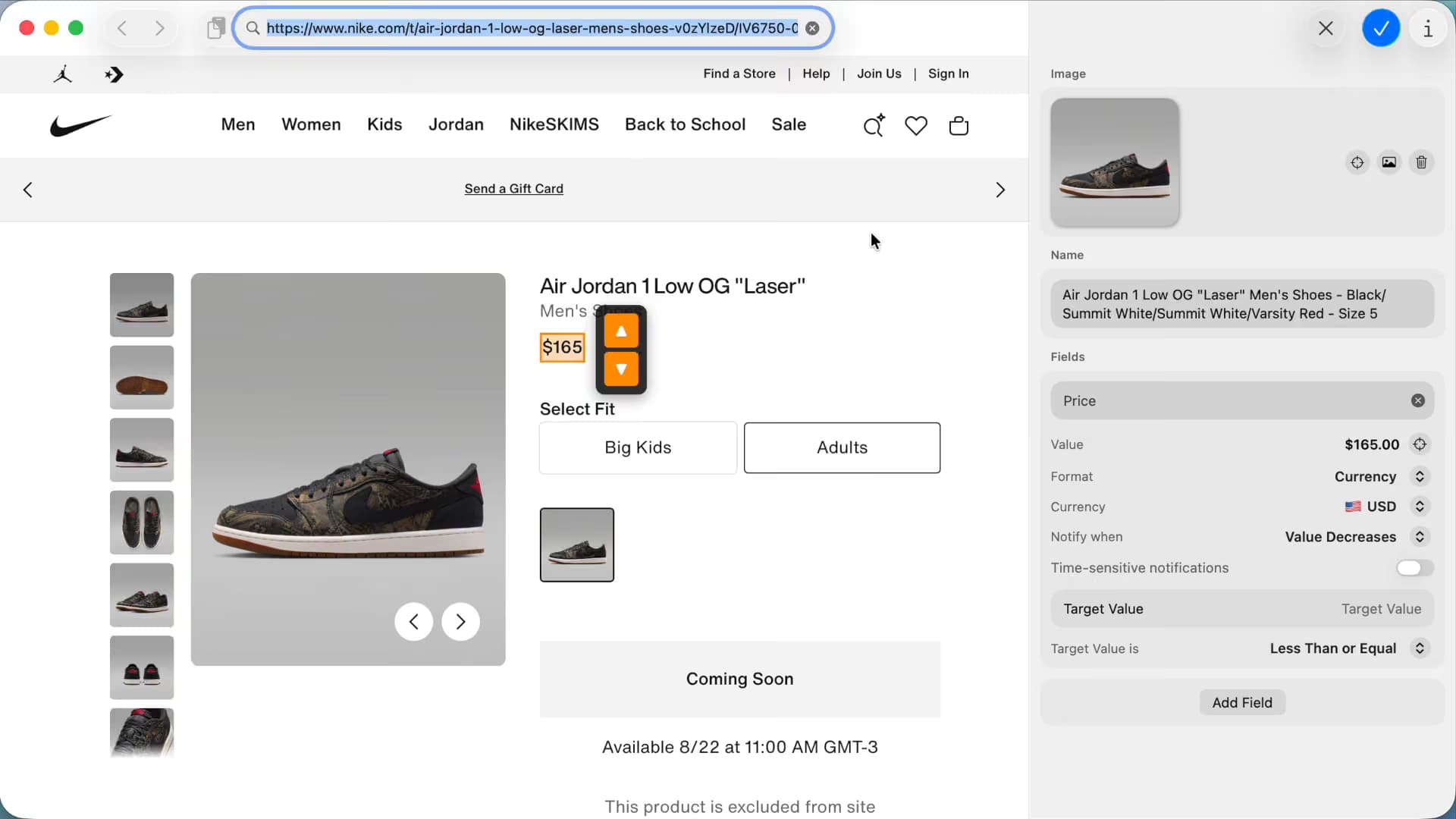Screen dimensions: 1456x819
Task: Delete tracker image with trash icon
Action: click(x=1422, y=162)
